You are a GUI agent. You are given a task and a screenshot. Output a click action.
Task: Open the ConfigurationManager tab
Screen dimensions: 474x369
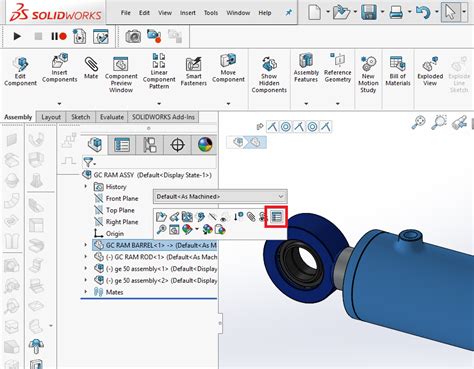click(150, 145)
